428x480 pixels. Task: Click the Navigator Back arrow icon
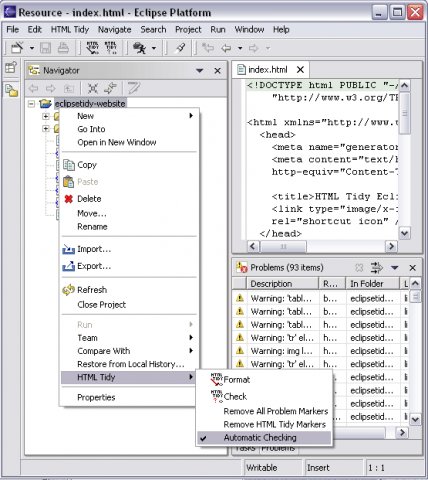[x=33, y=88]
